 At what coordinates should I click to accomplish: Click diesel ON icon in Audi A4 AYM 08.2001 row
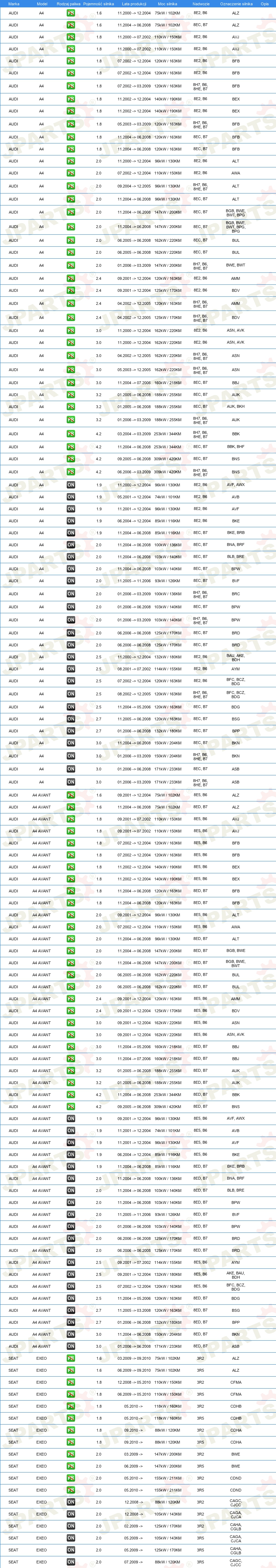tap(71, 669)
